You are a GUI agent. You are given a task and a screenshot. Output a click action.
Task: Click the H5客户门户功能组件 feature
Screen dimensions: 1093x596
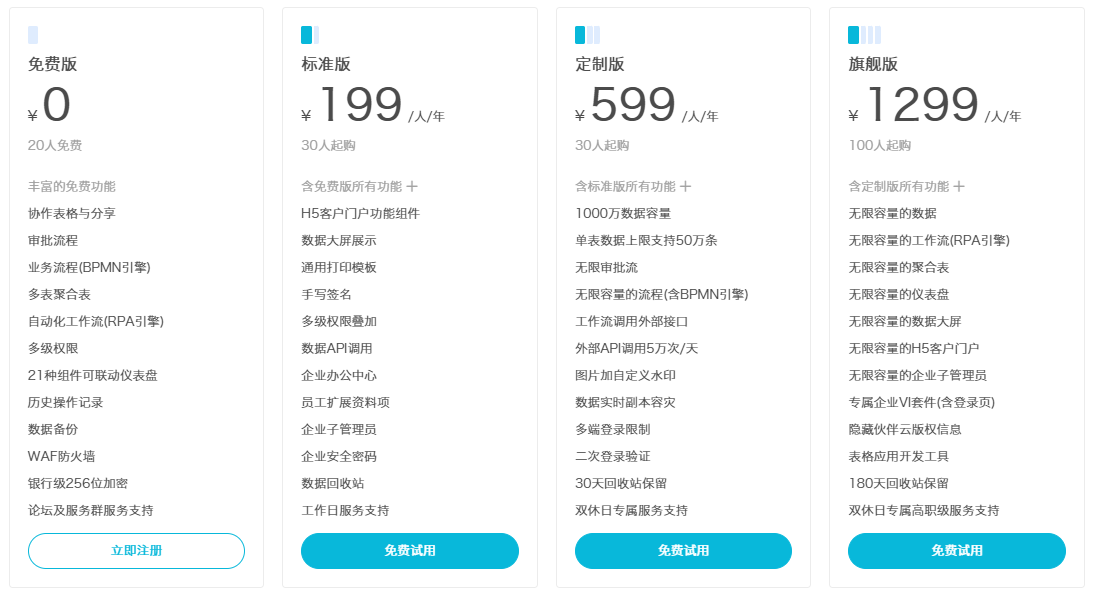360,213
